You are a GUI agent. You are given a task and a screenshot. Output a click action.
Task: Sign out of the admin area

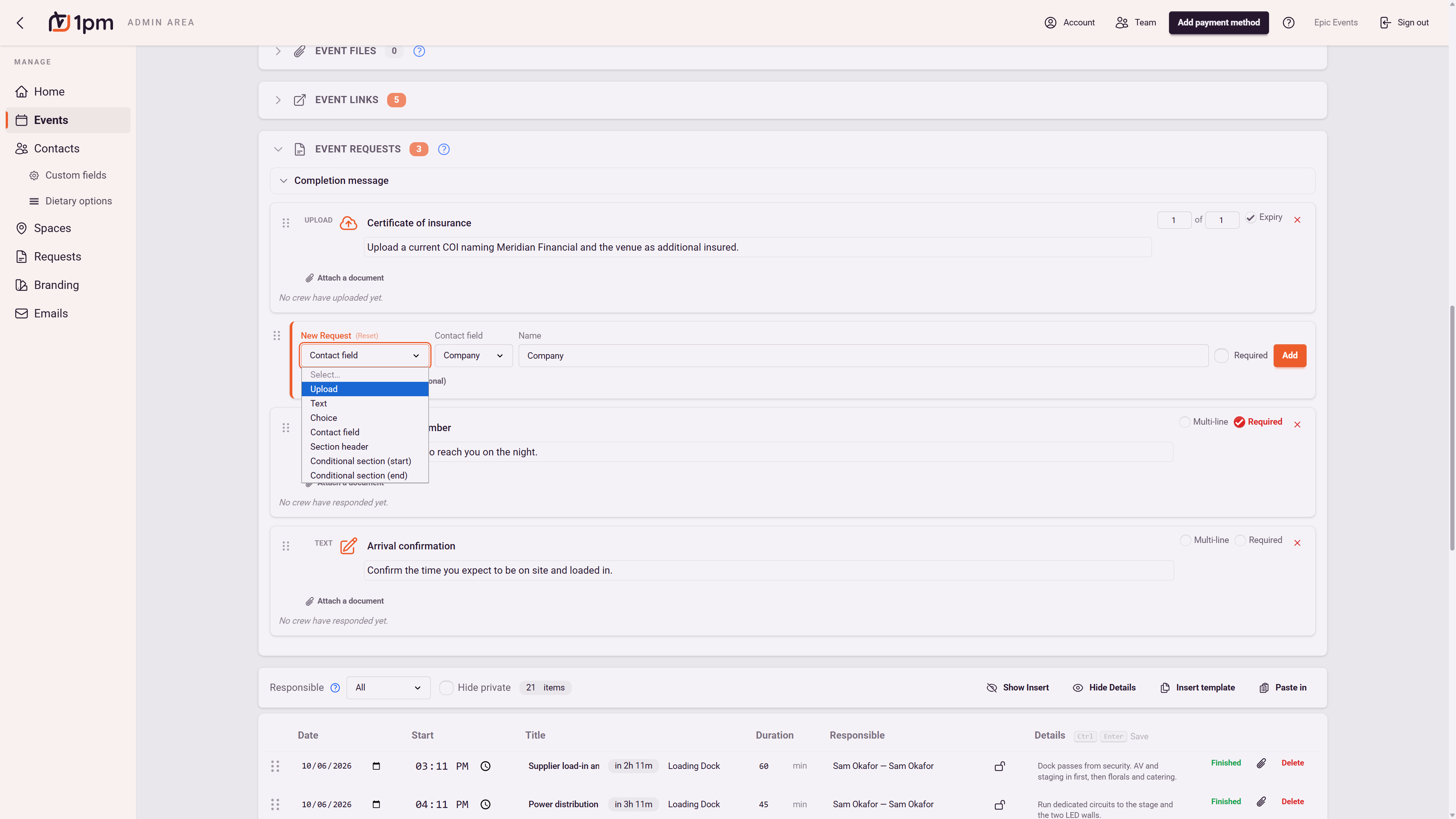pos(1404,23)
